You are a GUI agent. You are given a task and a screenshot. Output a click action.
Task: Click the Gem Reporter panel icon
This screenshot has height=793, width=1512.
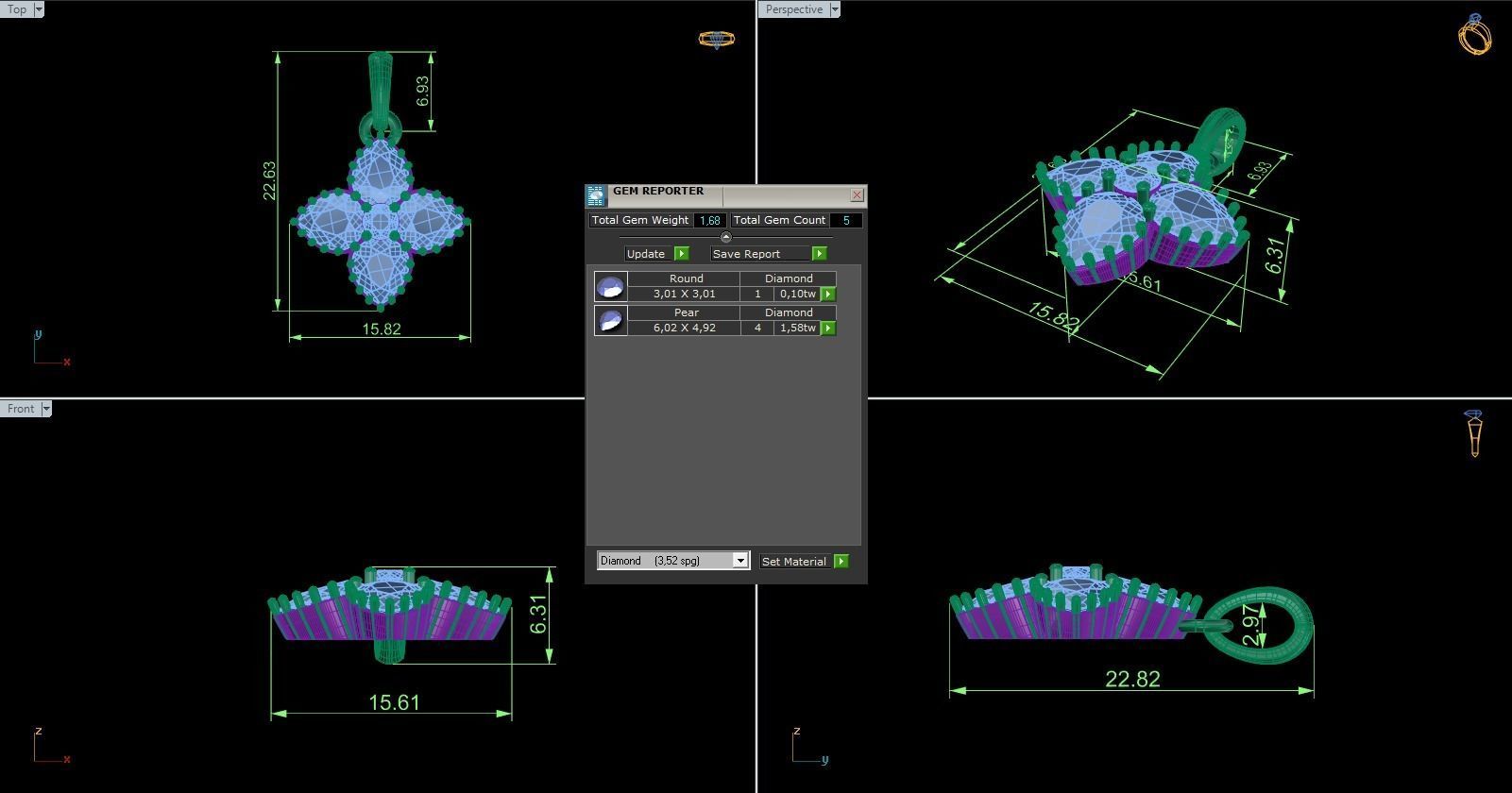[x=595, y=196]
